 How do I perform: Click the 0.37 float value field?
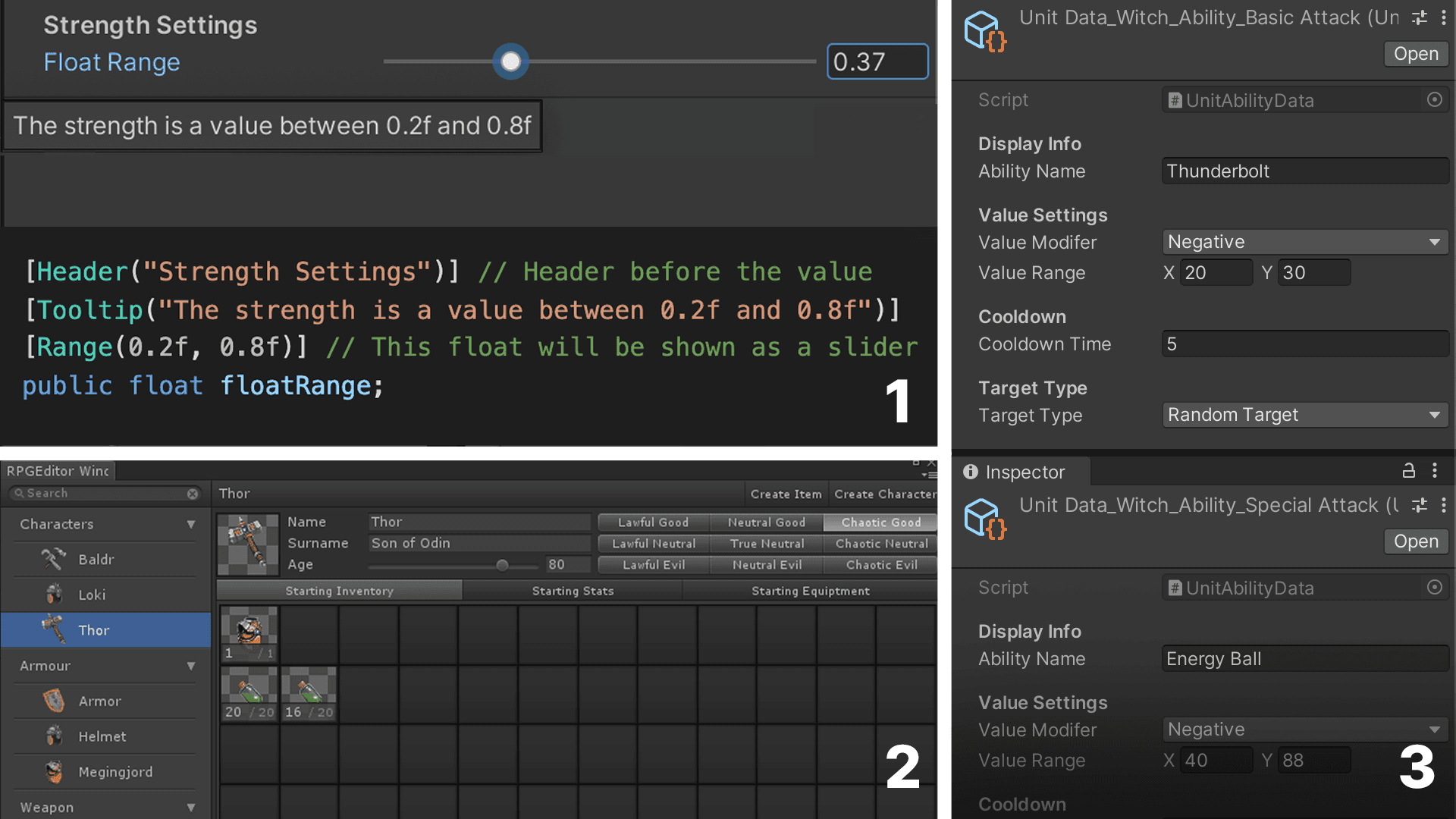point(877,61)
